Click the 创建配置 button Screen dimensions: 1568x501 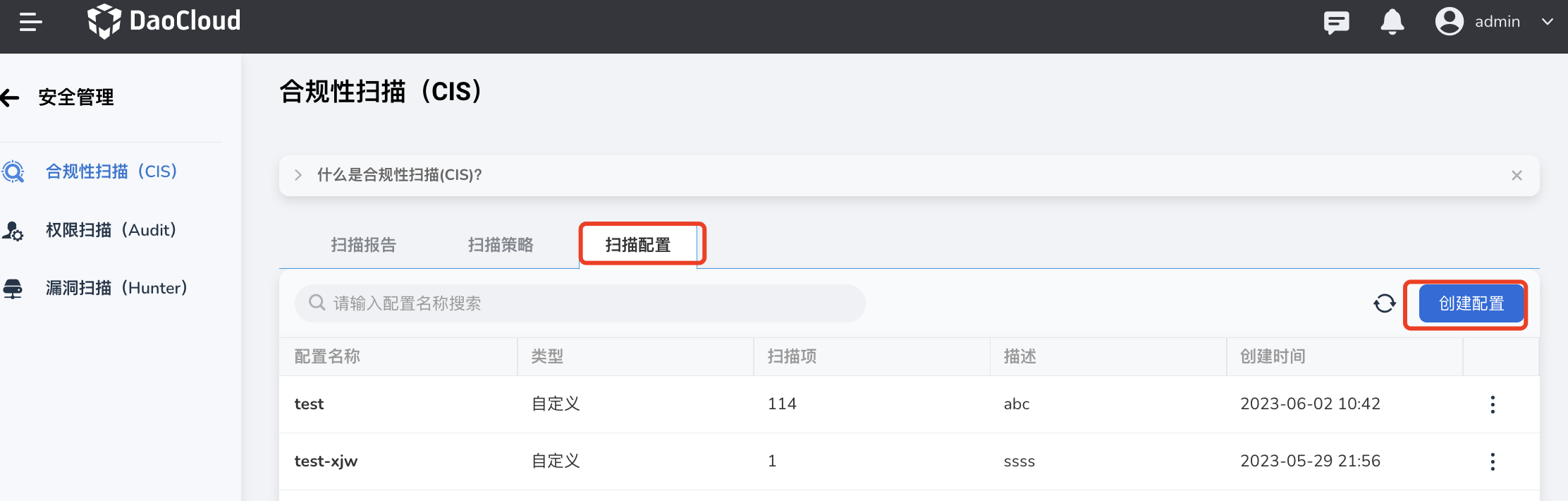tap(1471, 303)
